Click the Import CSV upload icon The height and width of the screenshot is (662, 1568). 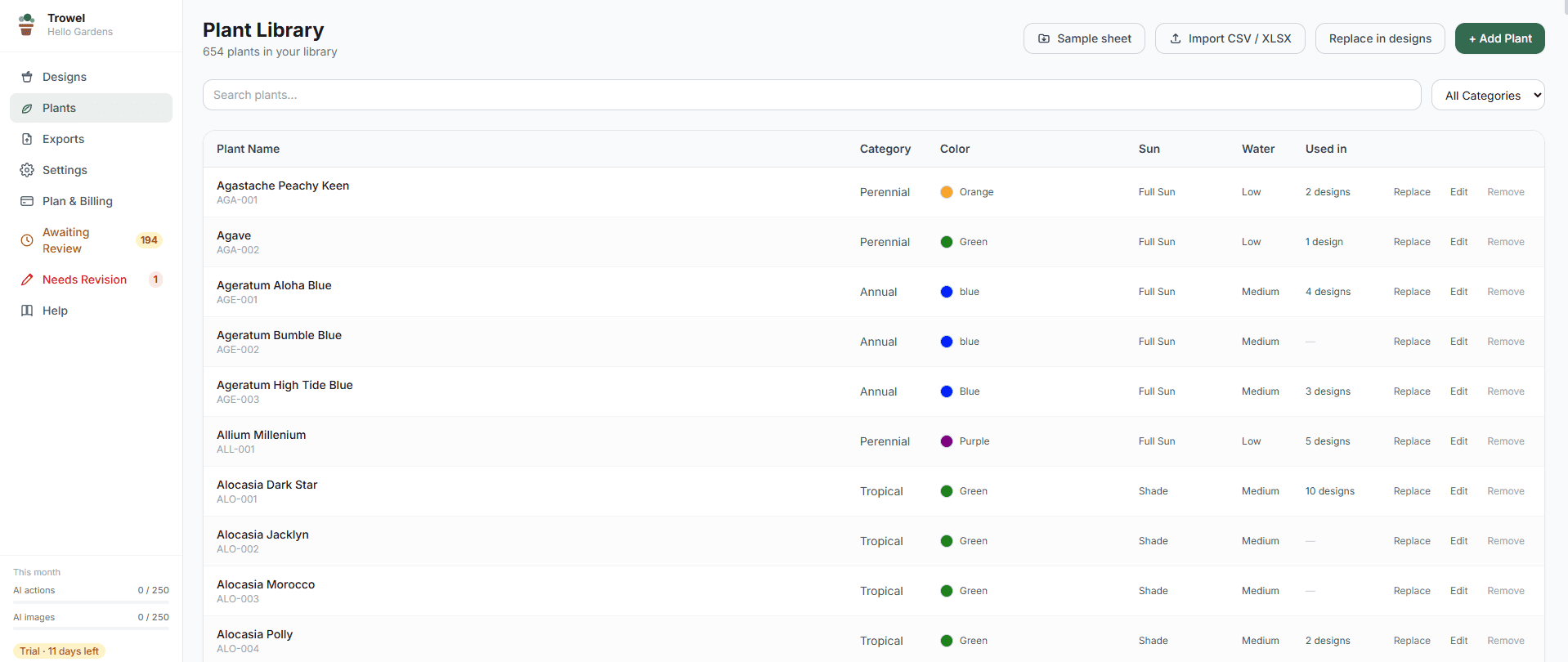[x=1176, y=38]
